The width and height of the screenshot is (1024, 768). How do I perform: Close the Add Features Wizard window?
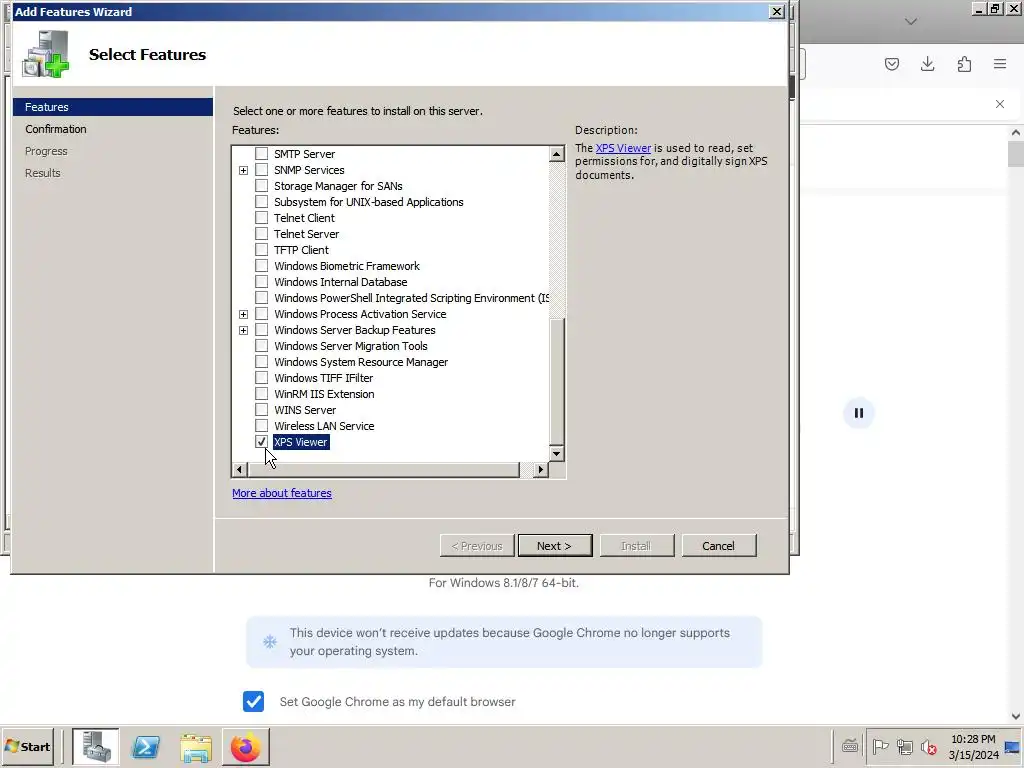pos(776,12)
